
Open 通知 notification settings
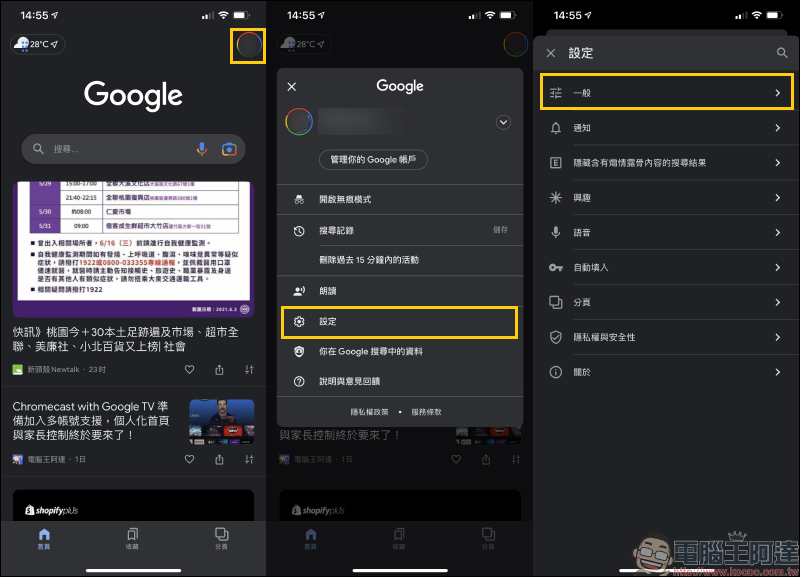pyautogui.click(x=667, y=128)
